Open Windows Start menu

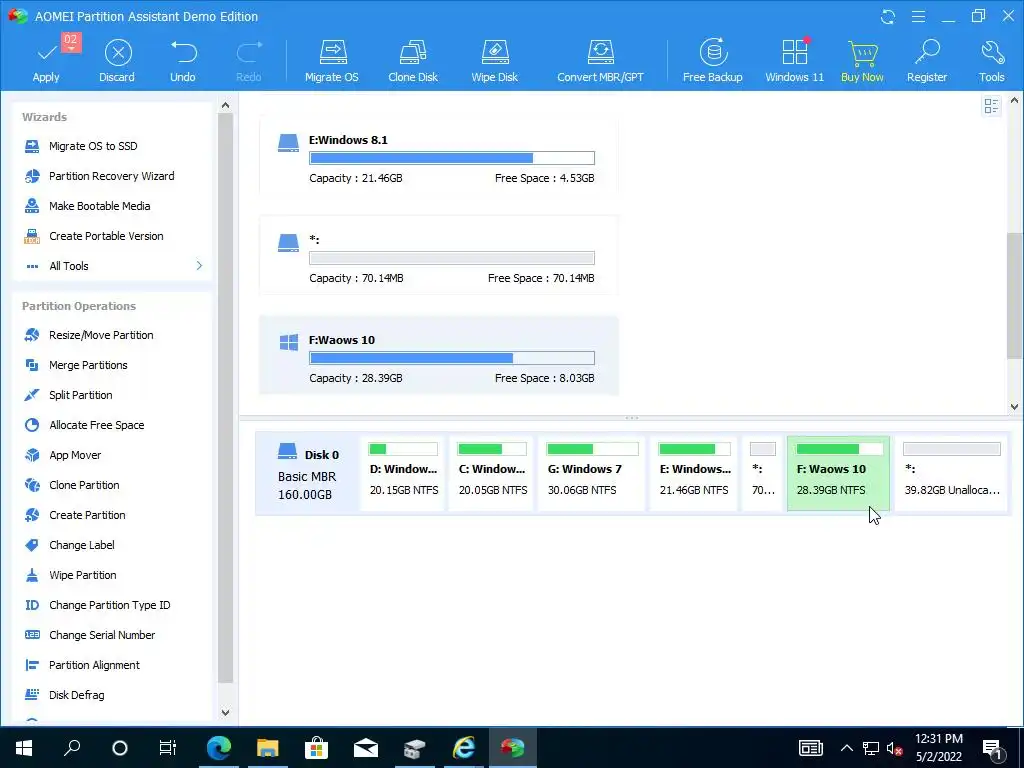[x=24, y=747]
